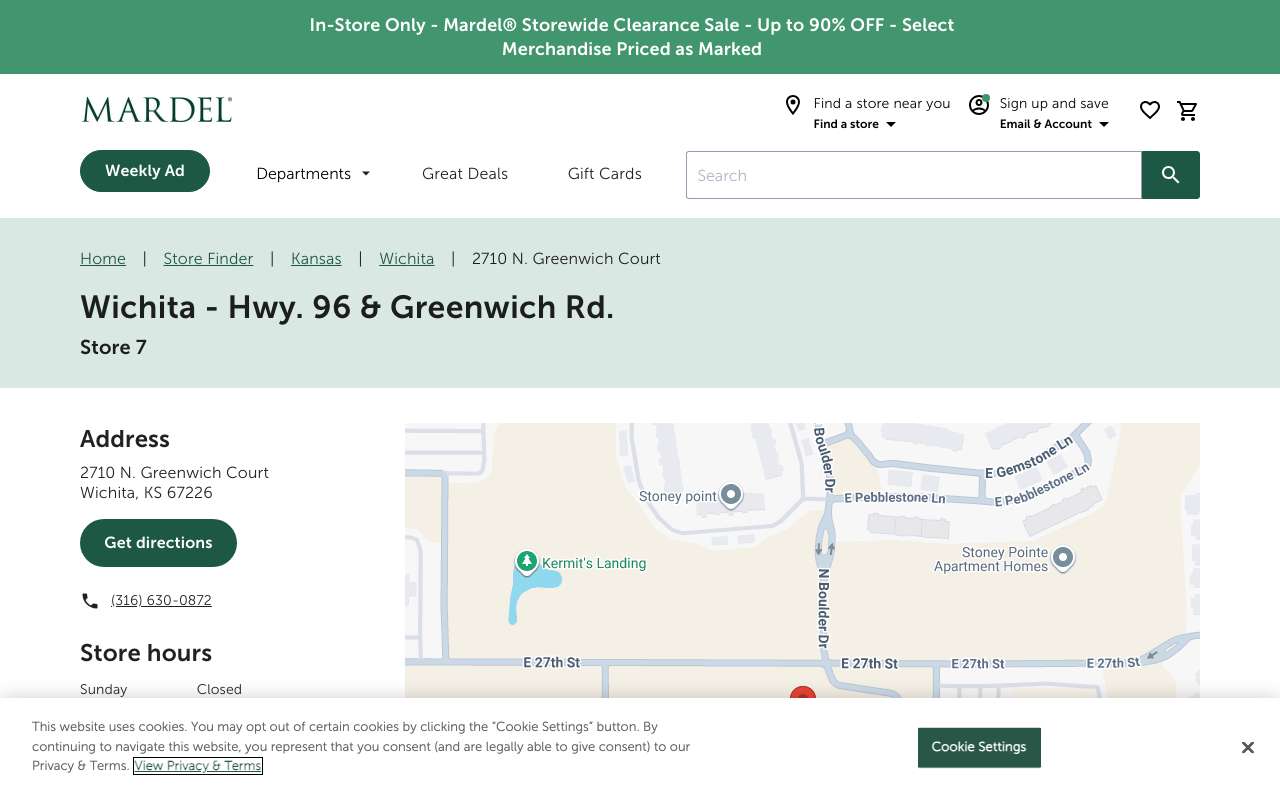
Task: Open the Weekly Ad button
Action: coord(145,171)
